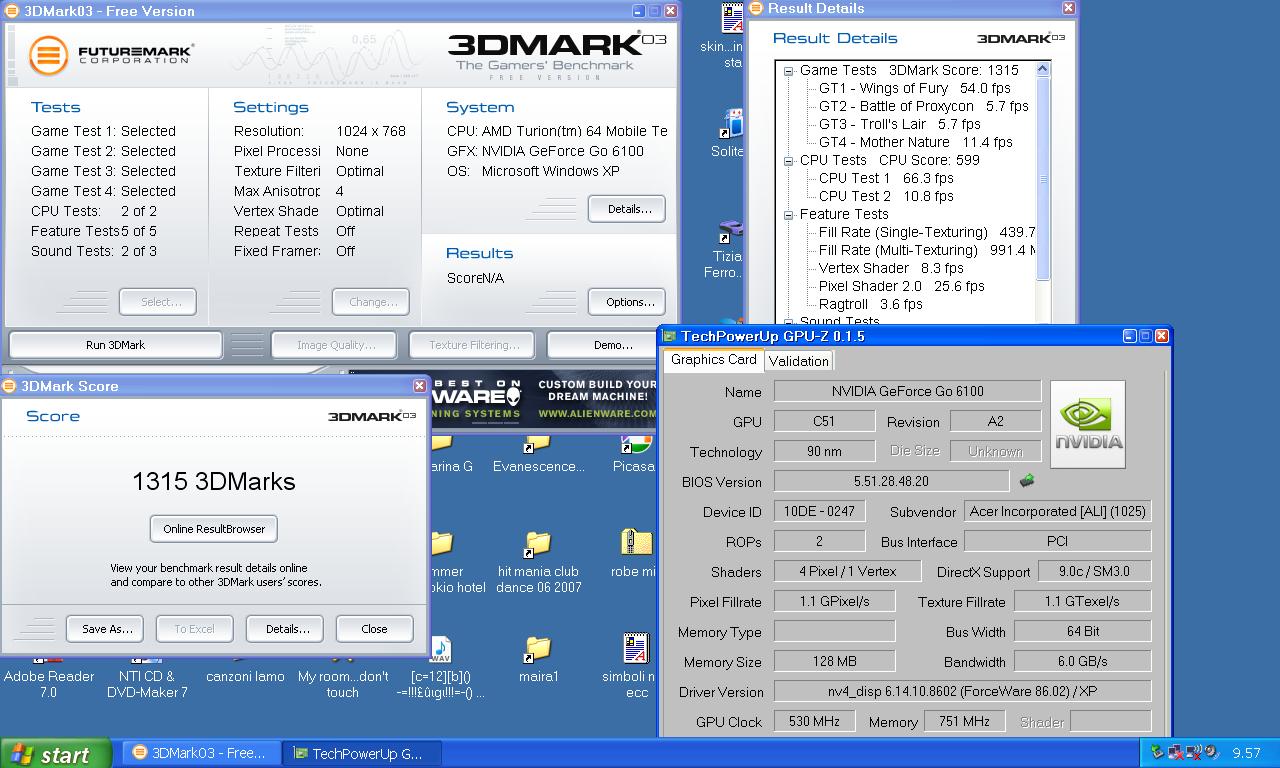
Task: Click the TechPowerUp GPU-Z taskbar button
Action: [x=362, y=753]
